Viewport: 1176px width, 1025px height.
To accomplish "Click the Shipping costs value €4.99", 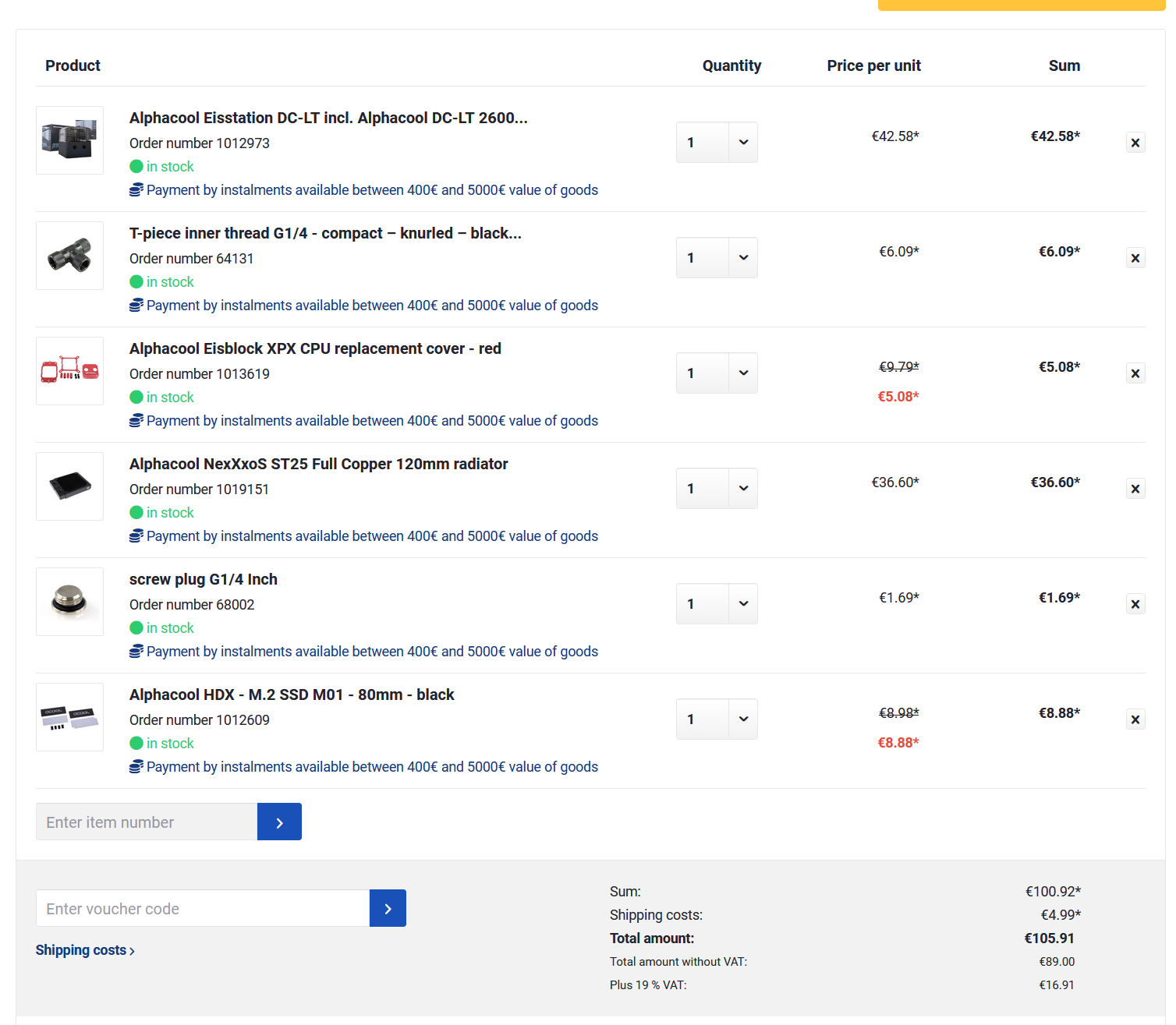I will [x=1061, y=915].
